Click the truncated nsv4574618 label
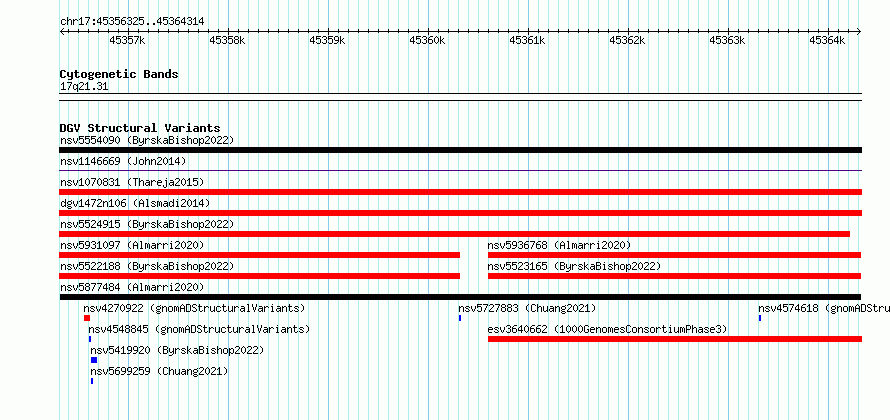The width and height of the screenshot is (890, 420). point(824,308)
